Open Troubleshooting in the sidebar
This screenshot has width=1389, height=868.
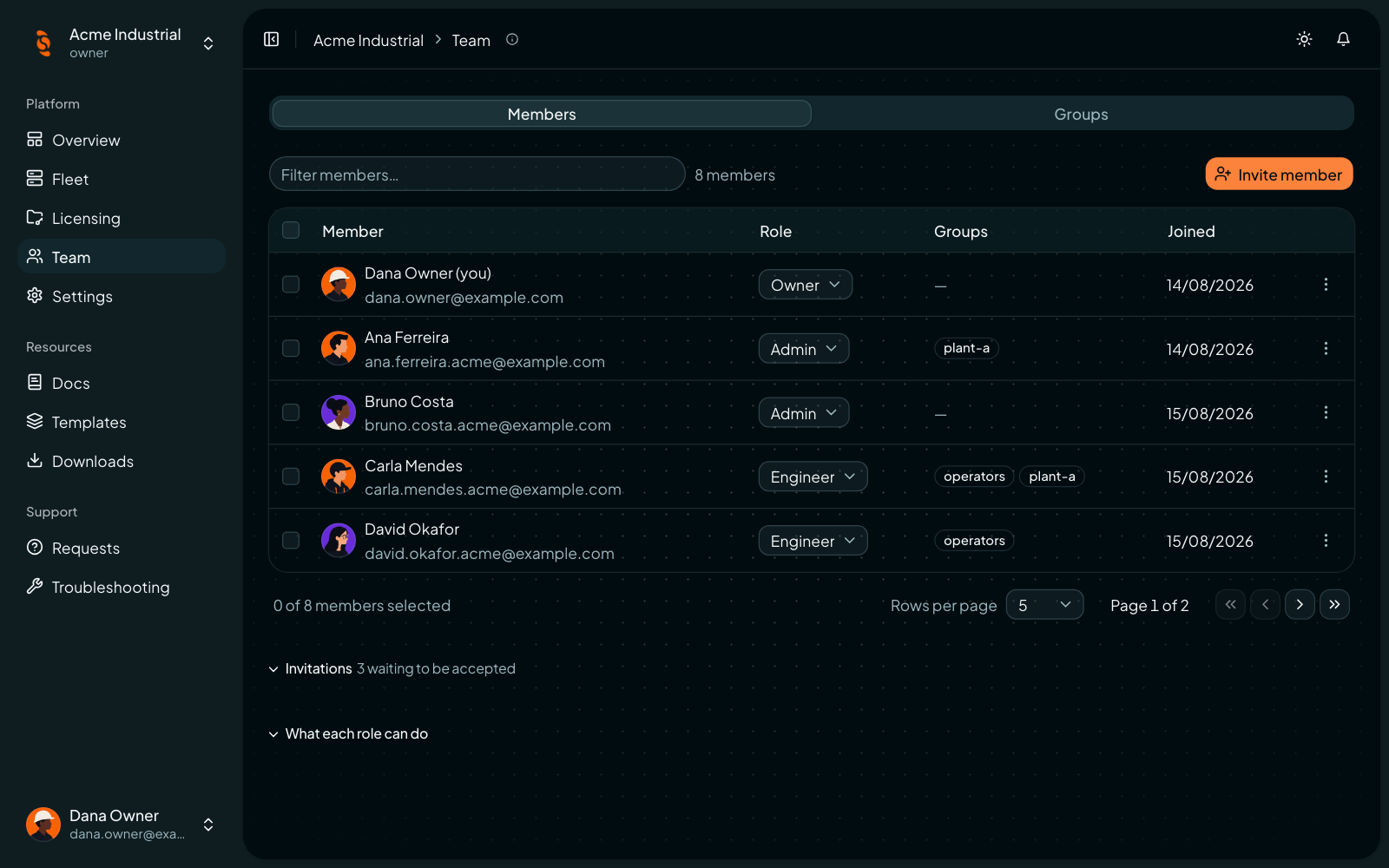click(122, 587)
